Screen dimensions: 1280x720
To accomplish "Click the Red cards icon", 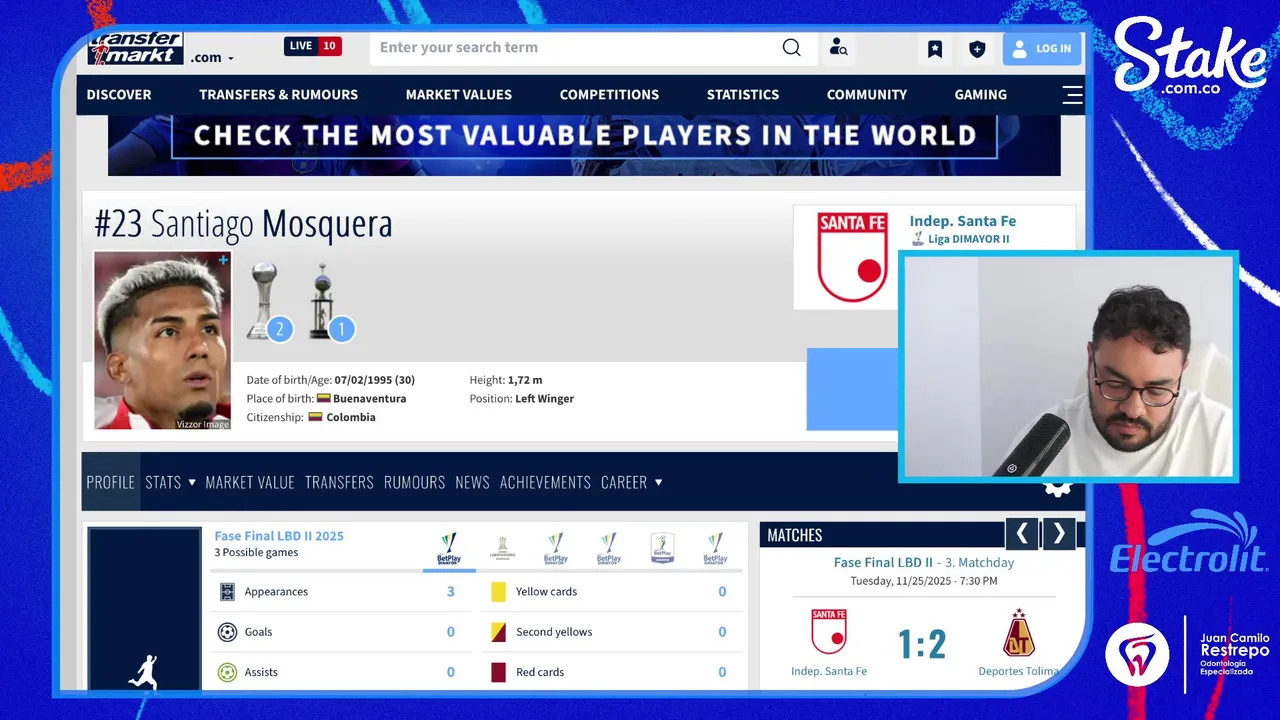I will [498, 672].
